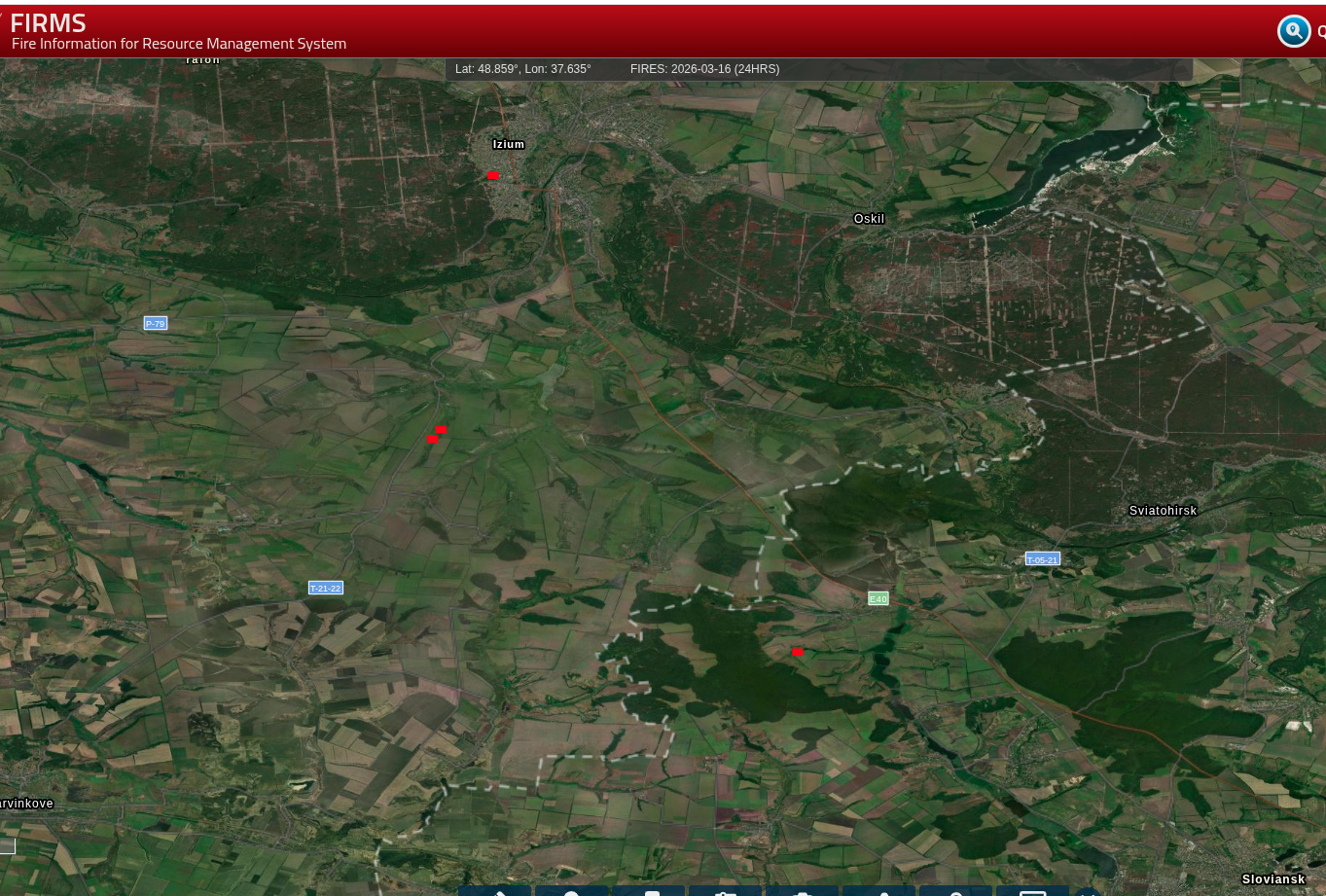The image size is (1326, 896).
Task: Select the fire marker south of E40 shield
Action: [x=798, y=652]
